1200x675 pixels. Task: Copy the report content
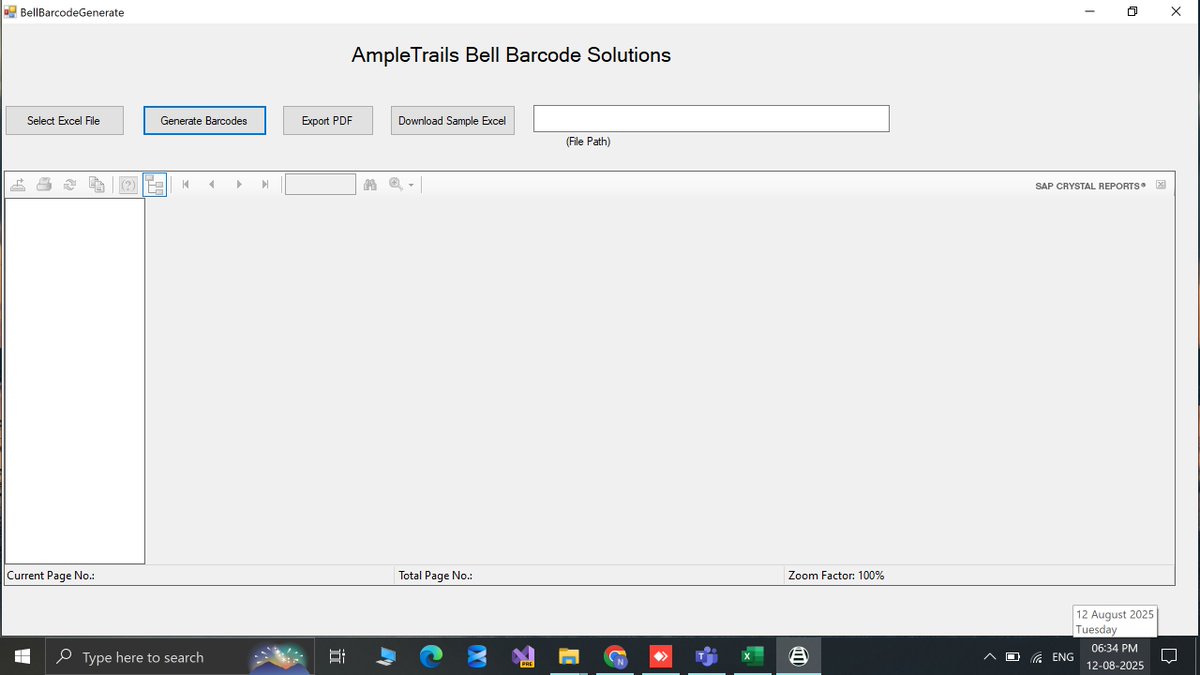(x=96, y=184)
